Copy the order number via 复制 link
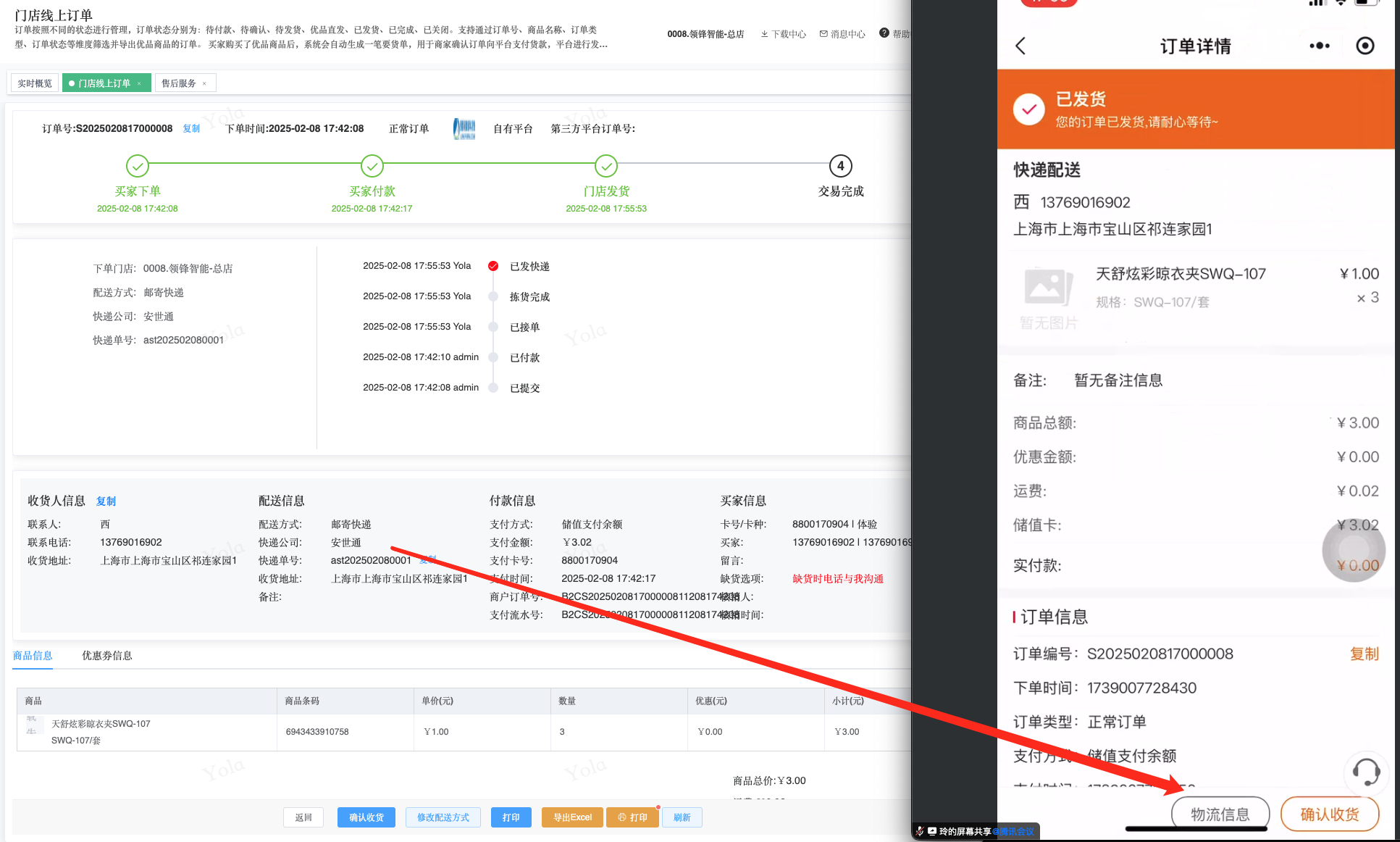Viewport: 1400px width, 842px height. click(191, 128)
